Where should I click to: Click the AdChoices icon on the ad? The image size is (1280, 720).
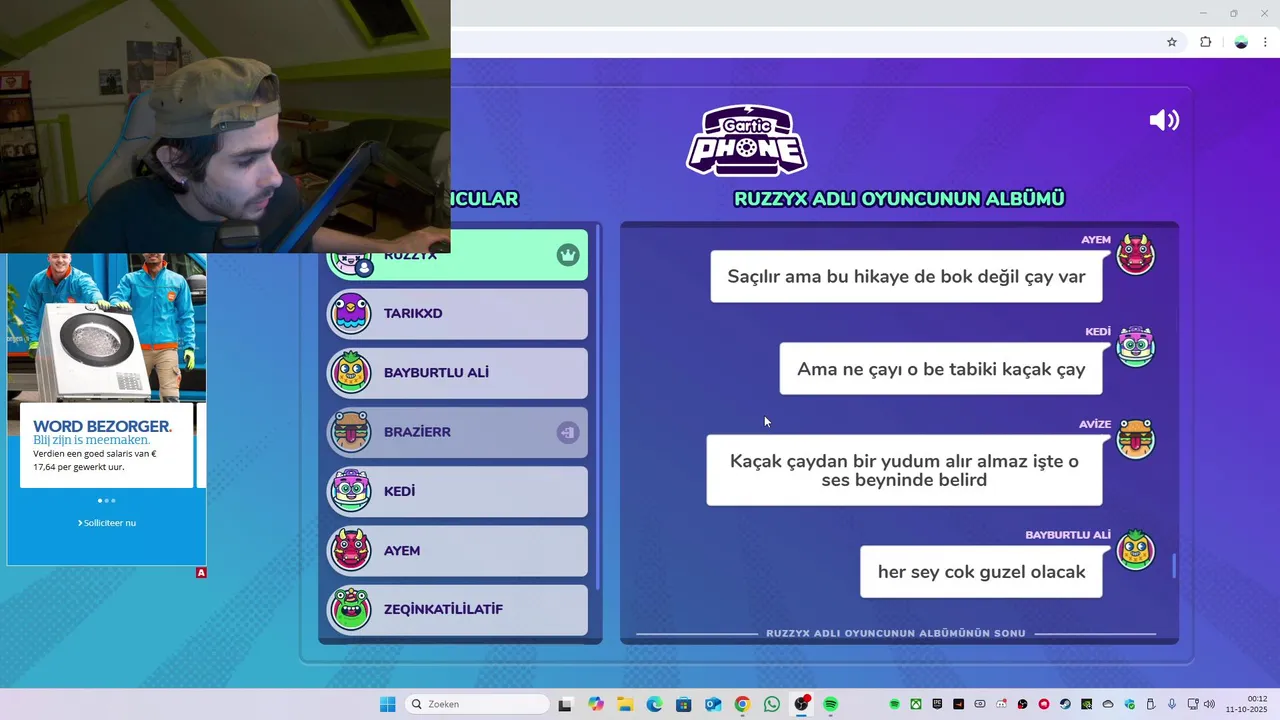click(x=201, y=573)
